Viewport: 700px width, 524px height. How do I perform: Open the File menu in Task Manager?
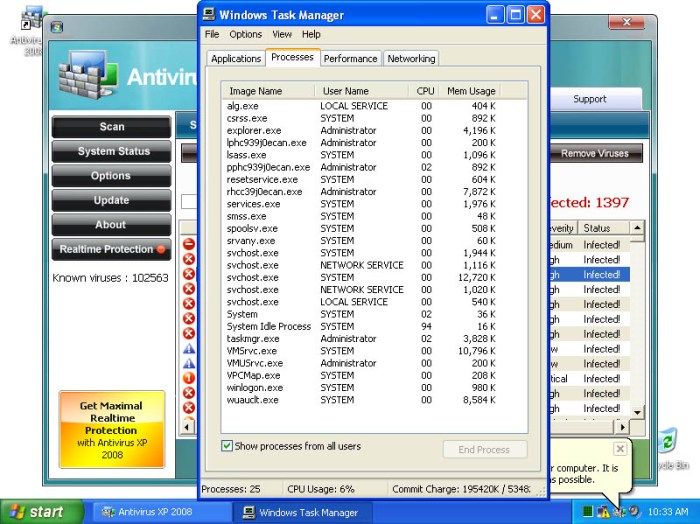[212, 34]
